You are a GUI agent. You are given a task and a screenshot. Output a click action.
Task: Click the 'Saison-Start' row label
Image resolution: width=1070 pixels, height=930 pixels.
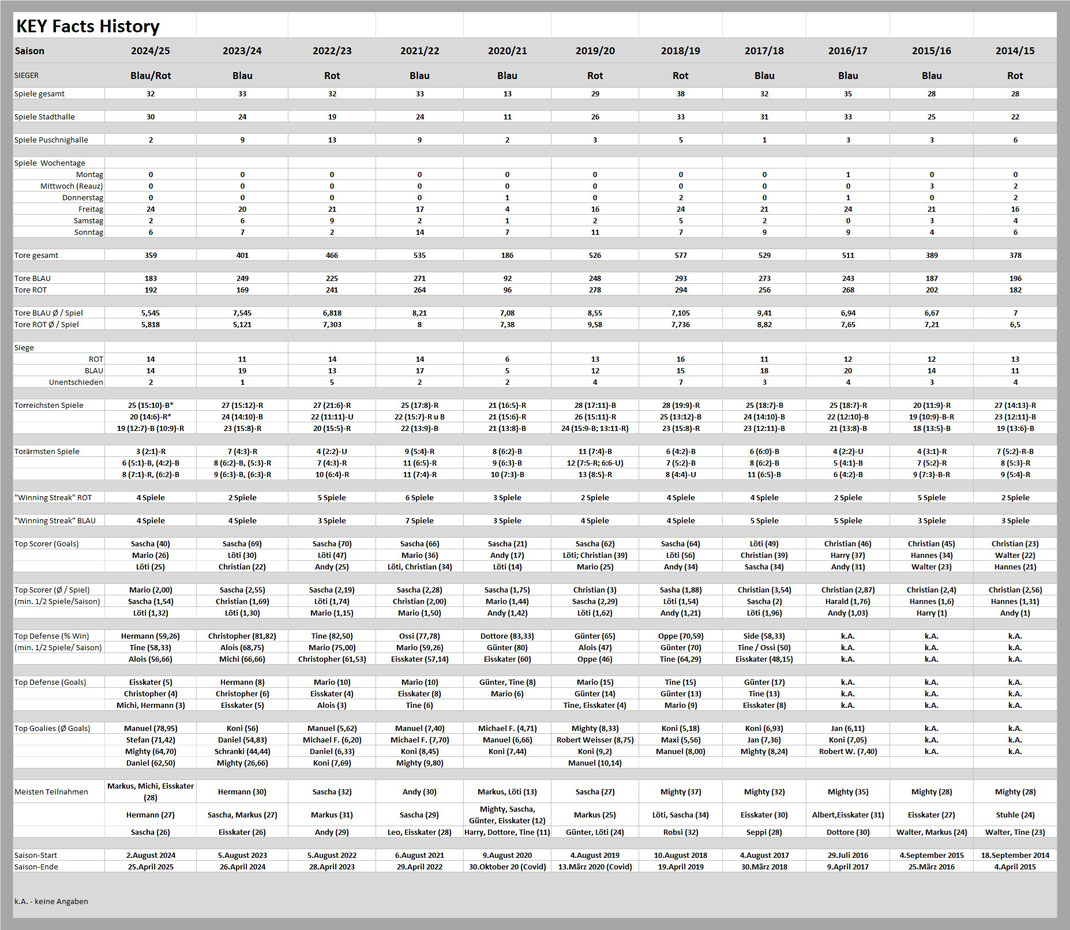[x=35, y=856]
